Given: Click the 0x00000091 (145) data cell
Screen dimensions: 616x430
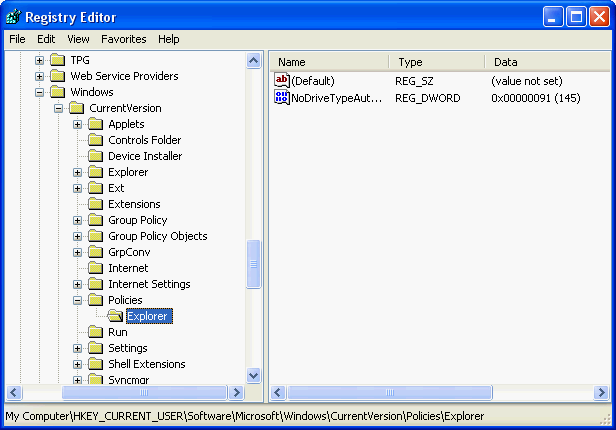Looking at the screenshot, I should 536,98.
